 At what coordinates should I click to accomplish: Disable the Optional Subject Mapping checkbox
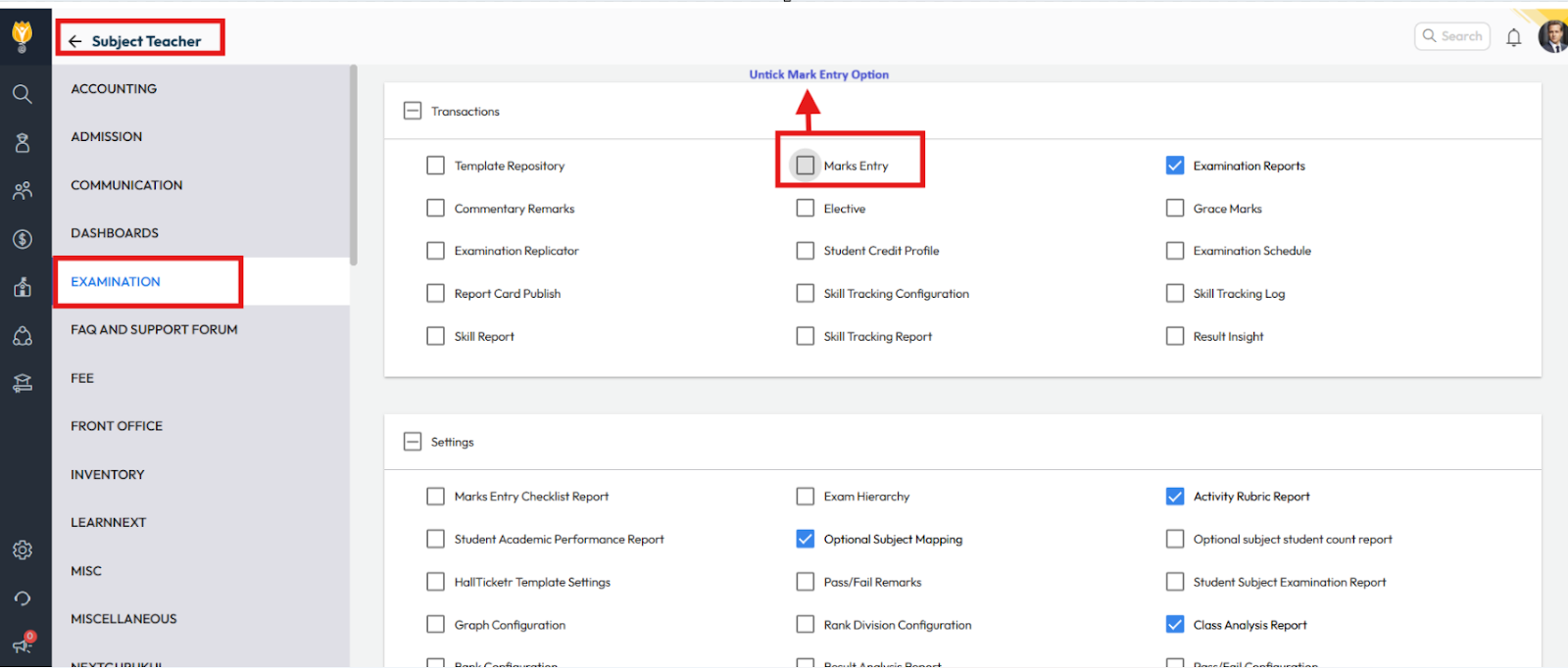coord(806,540)
